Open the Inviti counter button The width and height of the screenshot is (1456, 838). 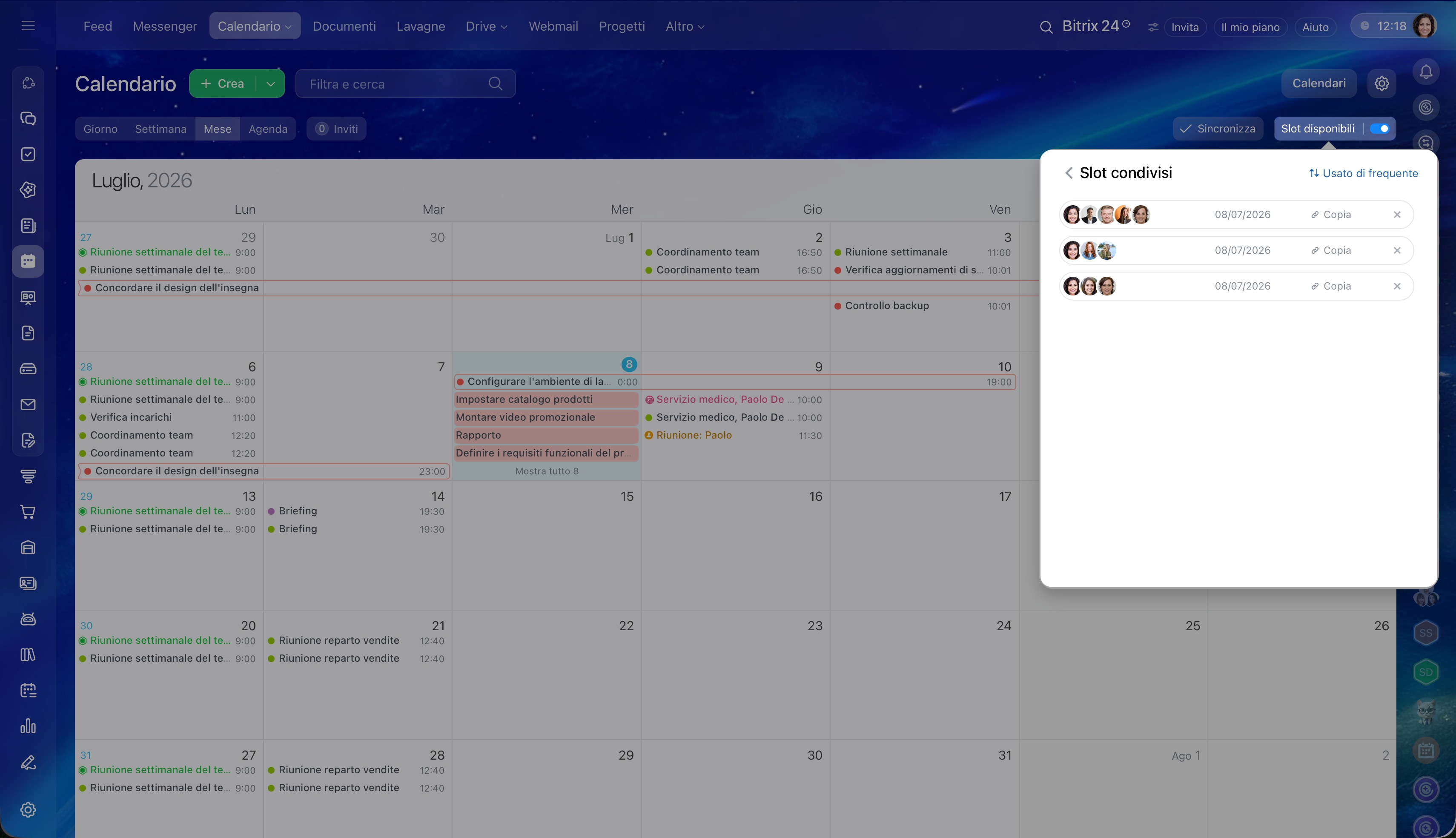click(x=336, y=129)
